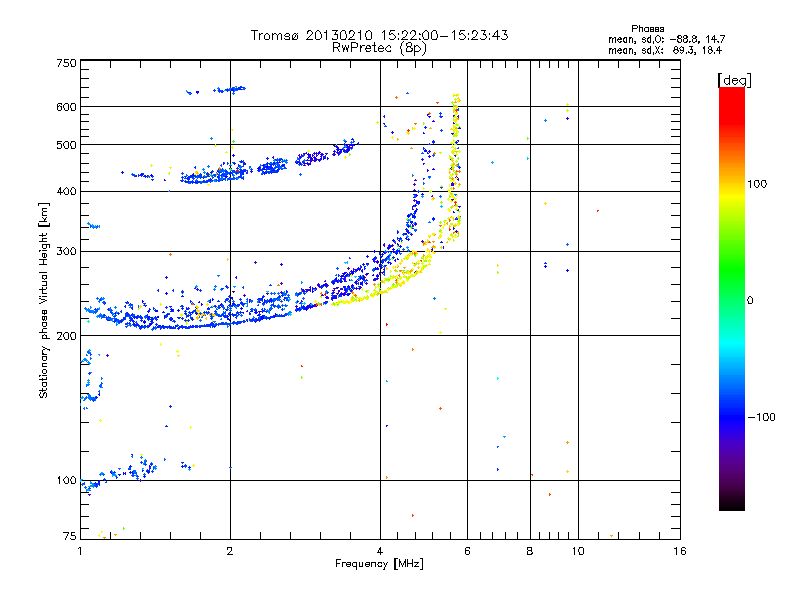Select the "mean, sd,X: 89.3, 18.4" line
The image size is (800, 600).
coord(665,50)
